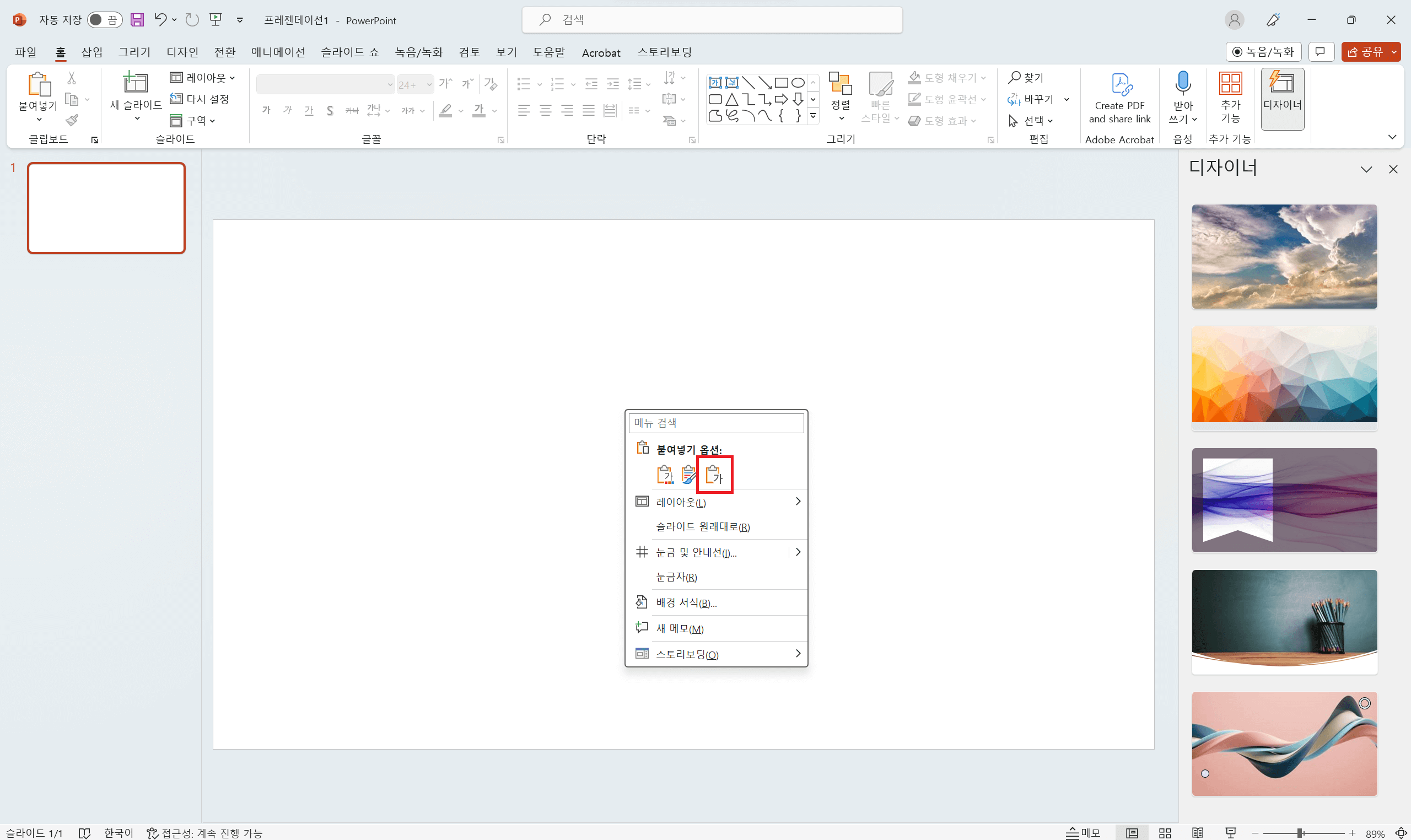Viewport: 1411px width, 840px height.
Task: Switch to slide sorter view icon
Action: (1164, 833)
